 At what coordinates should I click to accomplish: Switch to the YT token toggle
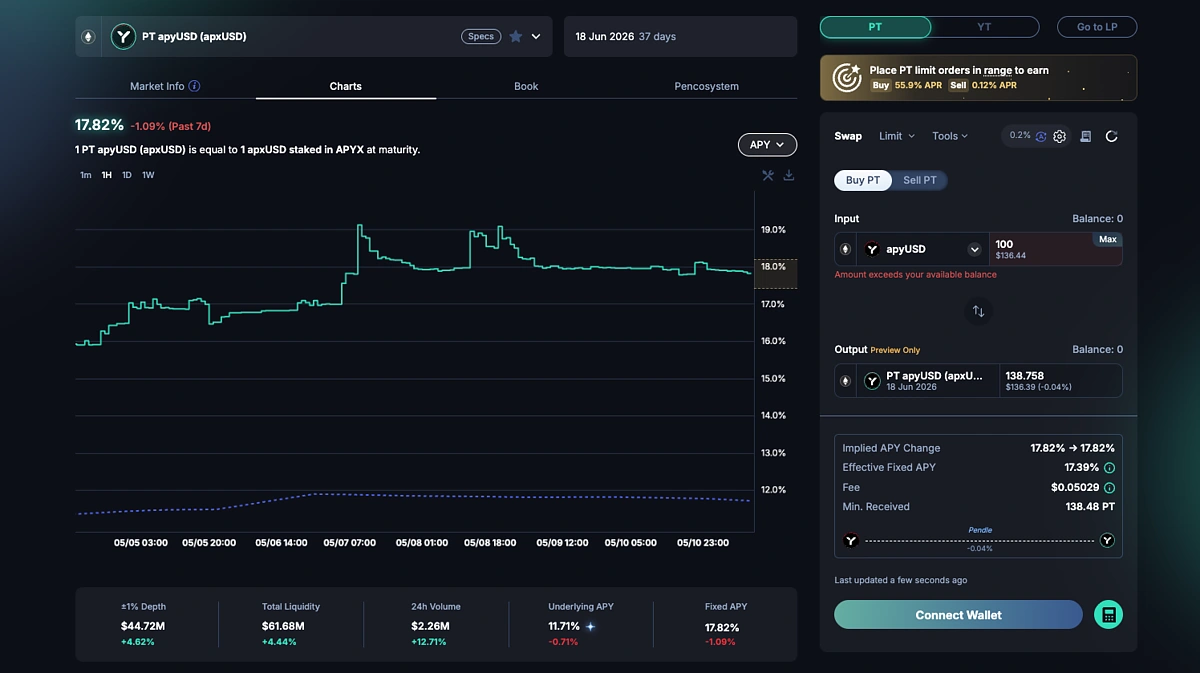pyautogui.click(x=984, y=27)
